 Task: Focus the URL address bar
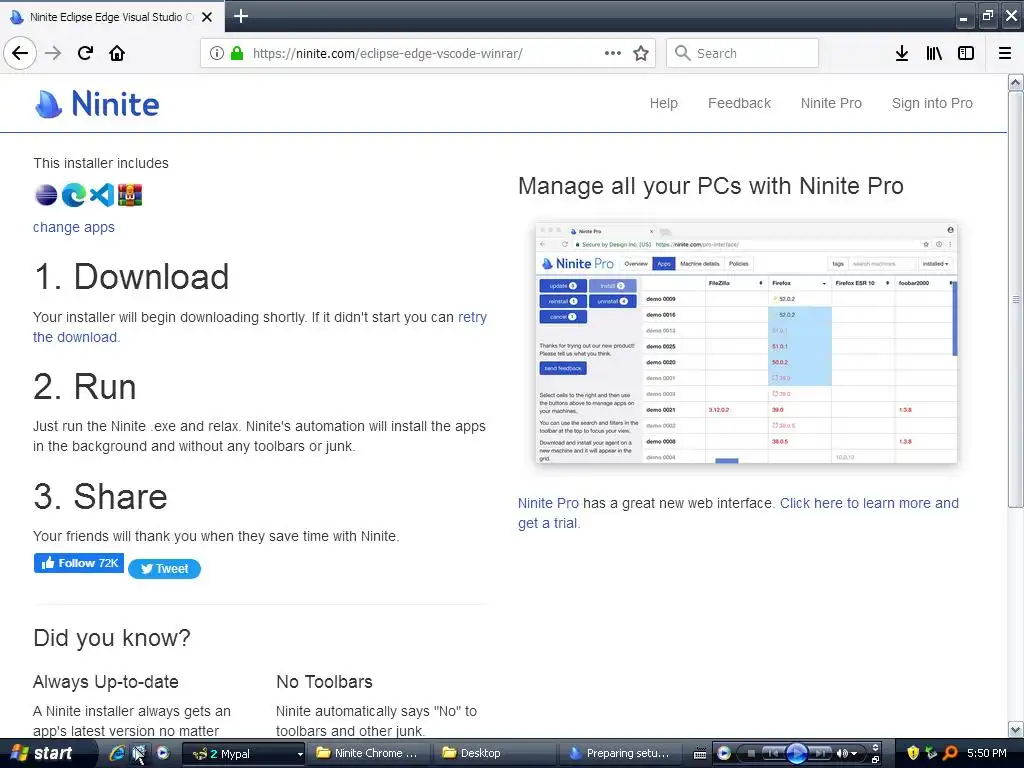coord(428,53)
